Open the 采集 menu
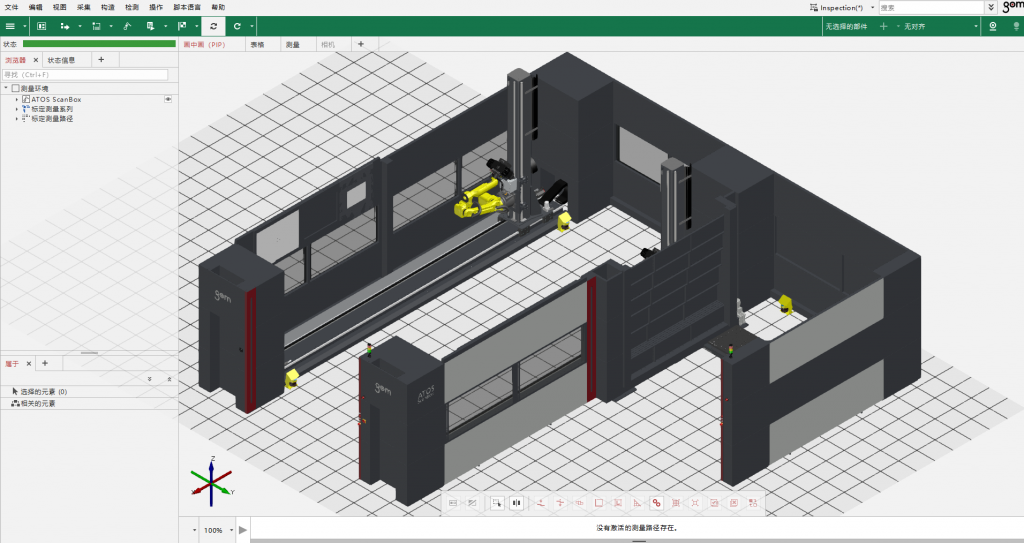 (x=83, y=7)
